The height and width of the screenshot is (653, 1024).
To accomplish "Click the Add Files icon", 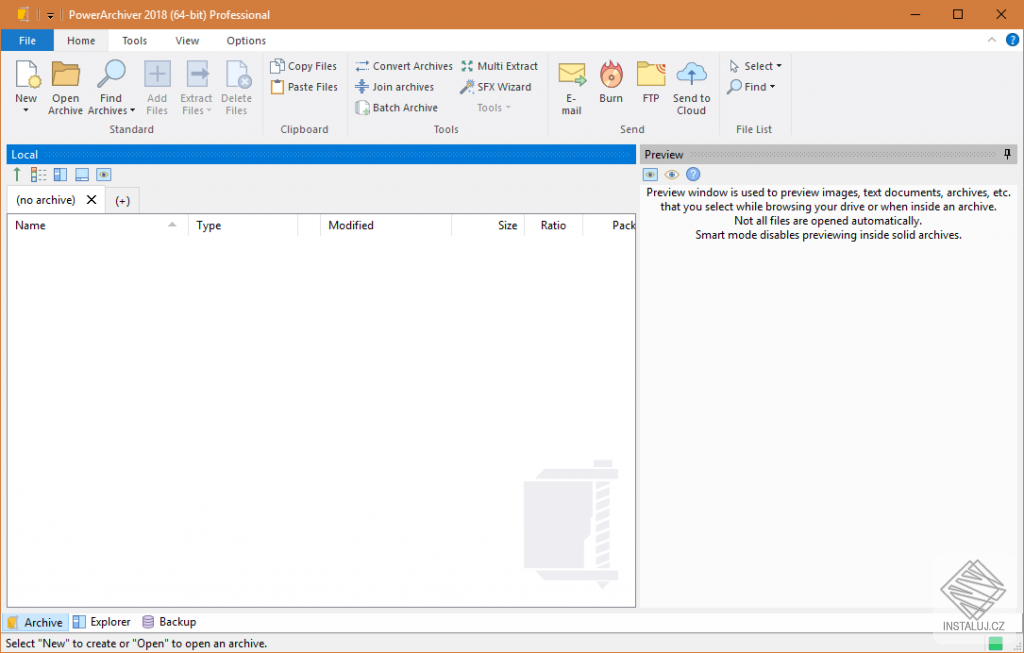I will pyautogui.click(x=157, y=74).
